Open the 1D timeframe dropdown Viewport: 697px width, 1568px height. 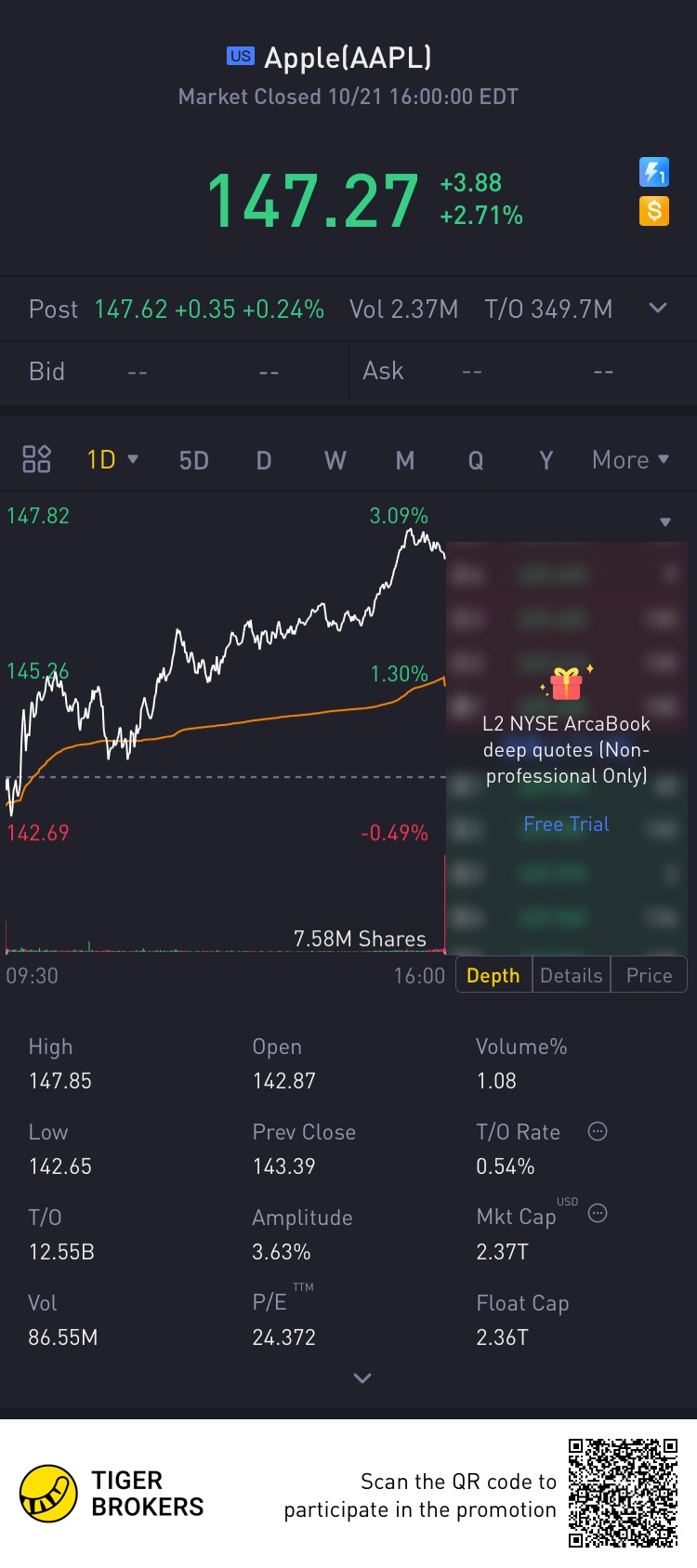[x=112, y=459]
